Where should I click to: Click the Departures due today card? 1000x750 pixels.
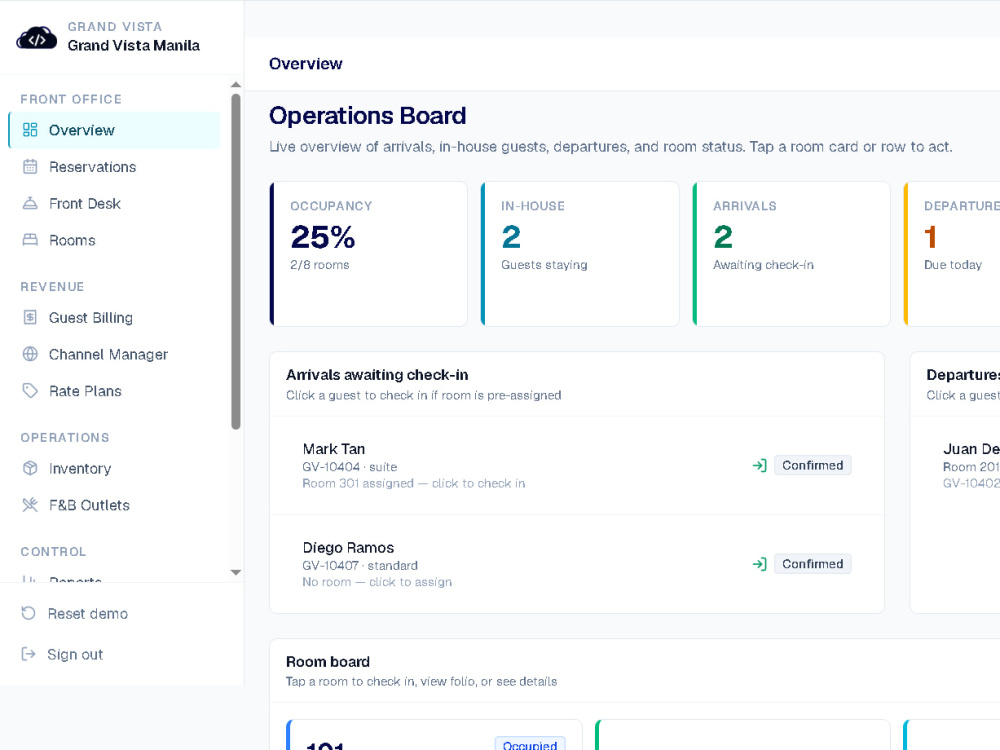tap(952, 254)
